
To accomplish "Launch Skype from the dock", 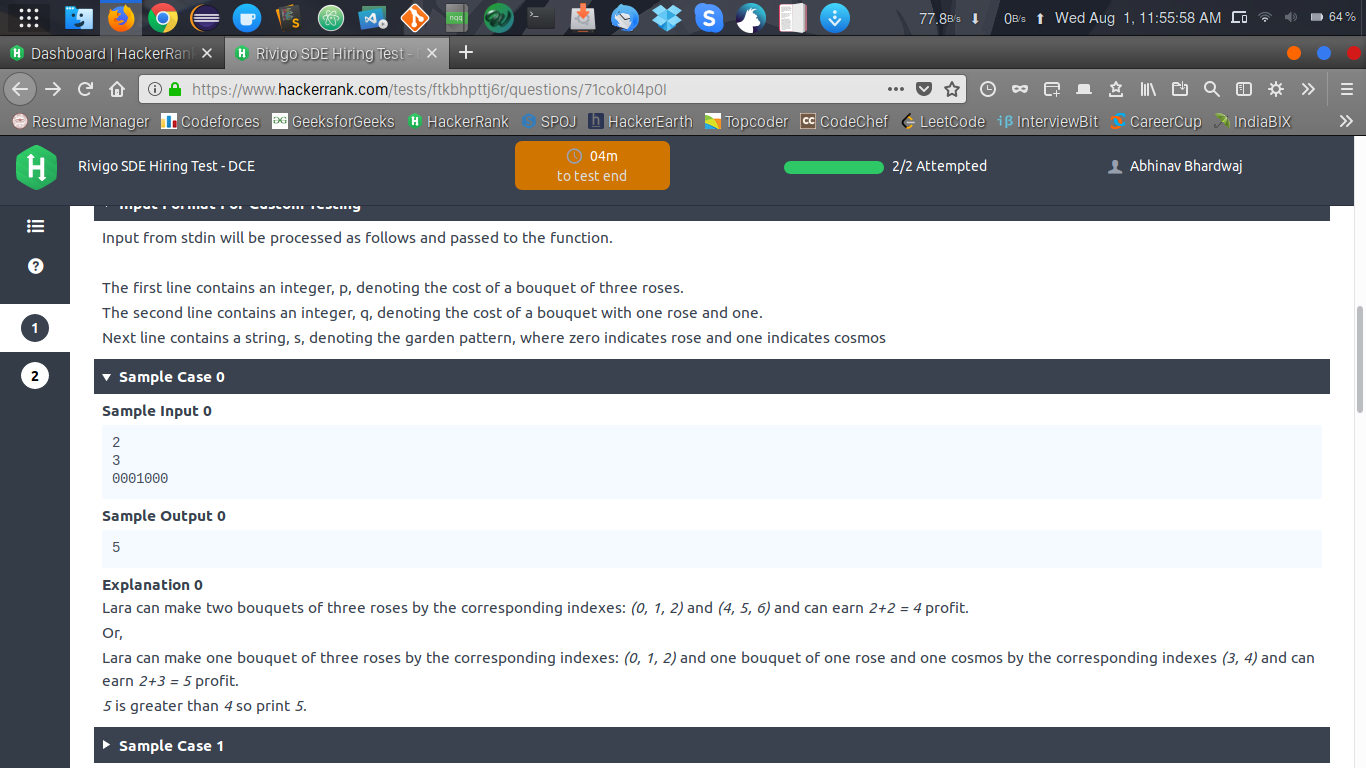I will [x=709, y=17].
